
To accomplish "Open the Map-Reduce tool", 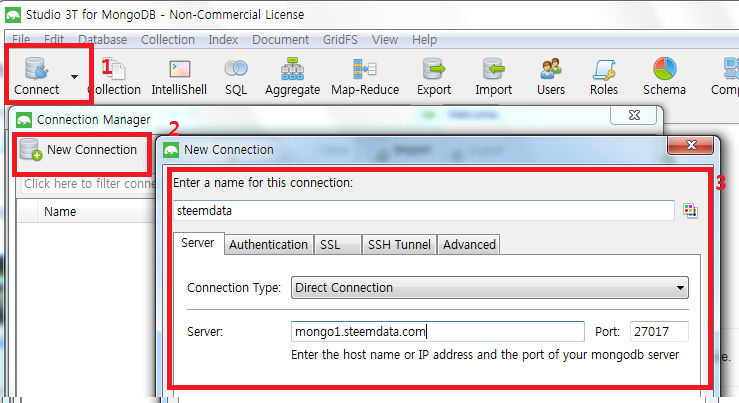I will [x=365, y=76].
